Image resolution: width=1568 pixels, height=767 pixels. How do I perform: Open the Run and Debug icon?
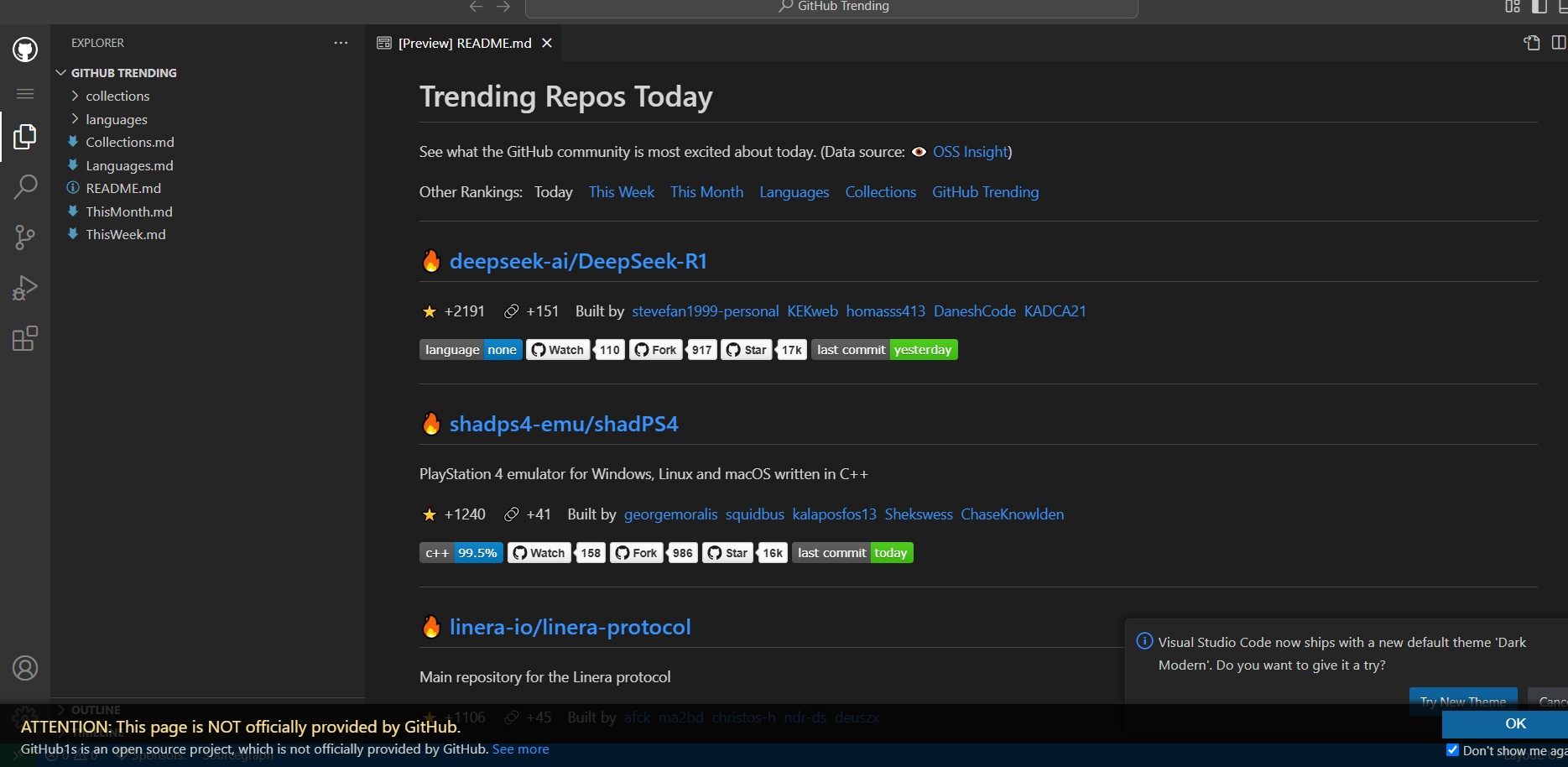25,288
